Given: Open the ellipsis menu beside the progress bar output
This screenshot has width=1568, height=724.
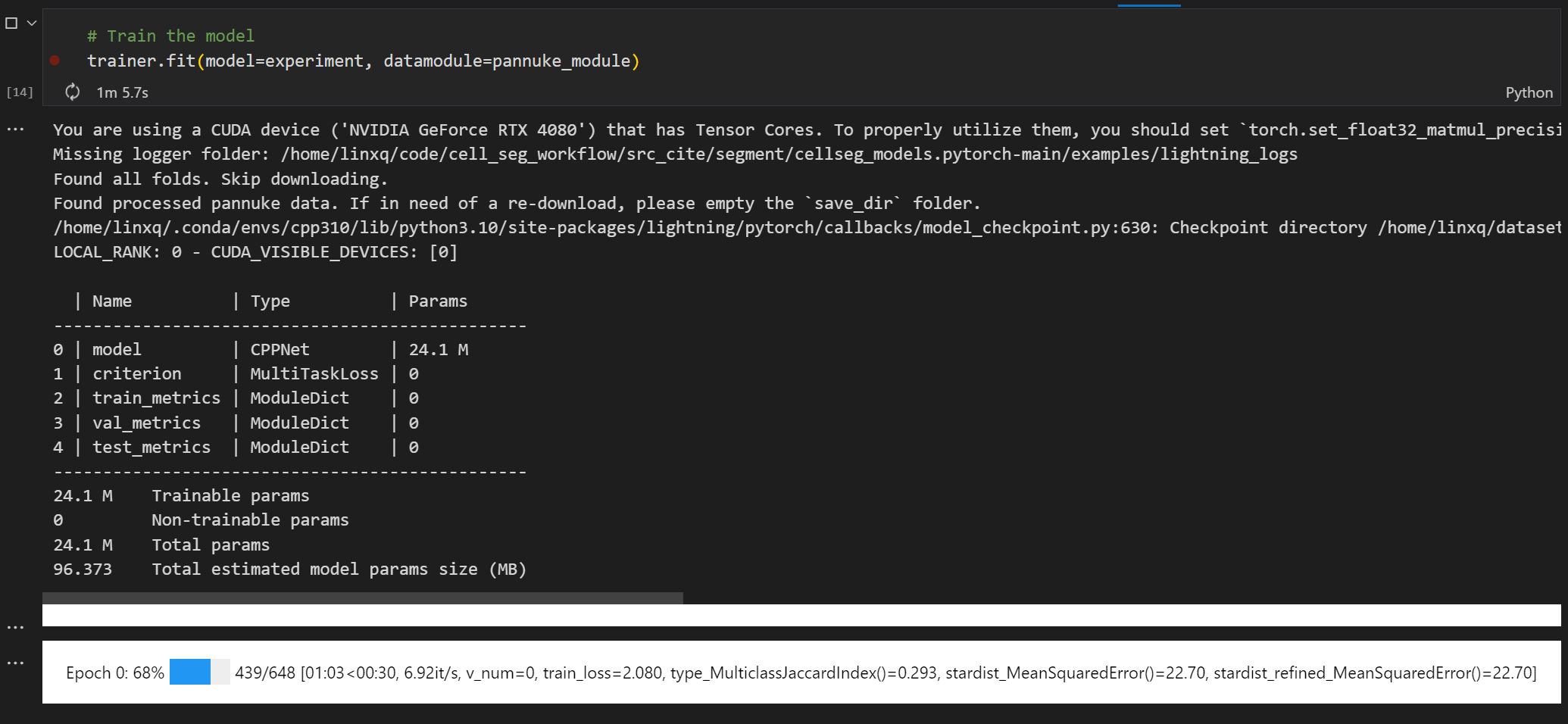Looking at the screenshot, I should pos(15,663).
